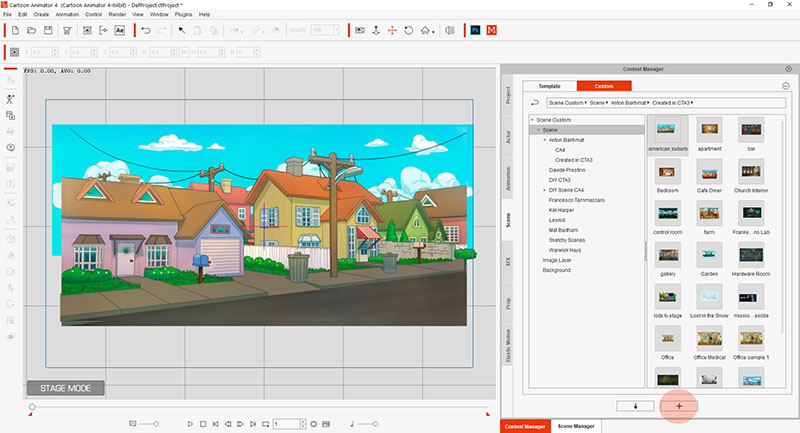
Task: Open a project using the folder icon
Action: (32, 31)
